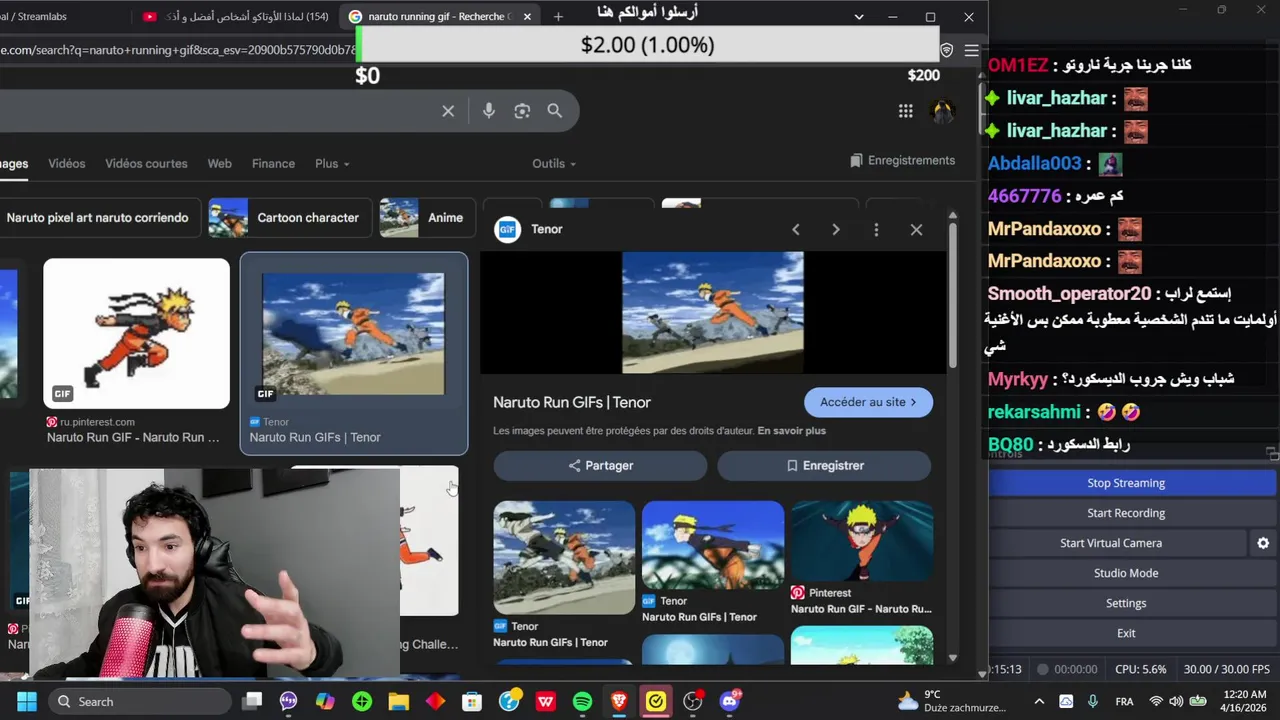
Task: Open Windows Start menu
Action: (27, 701)
